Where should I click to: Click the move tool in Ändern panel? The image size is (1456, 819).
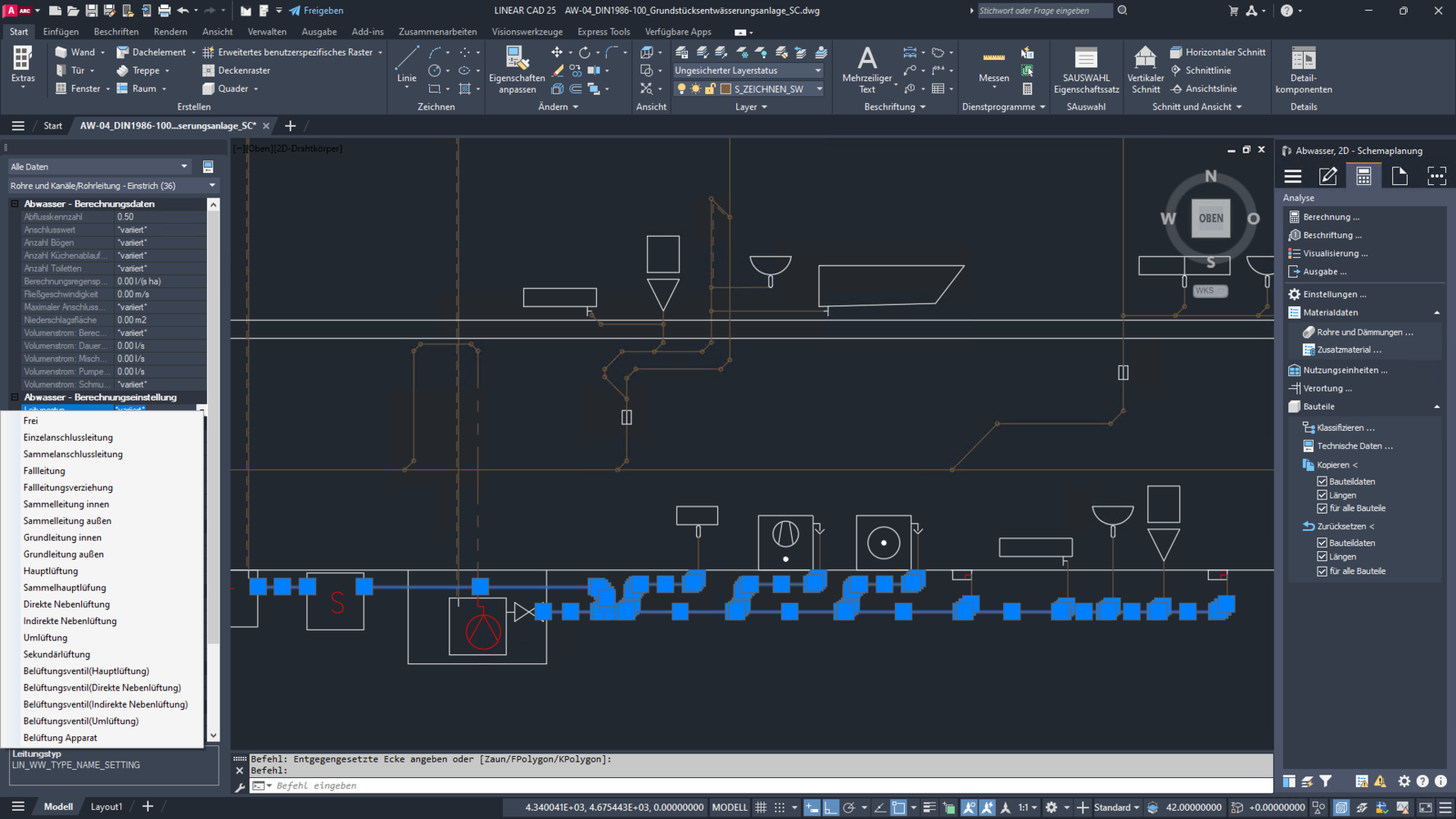point(557,52)
